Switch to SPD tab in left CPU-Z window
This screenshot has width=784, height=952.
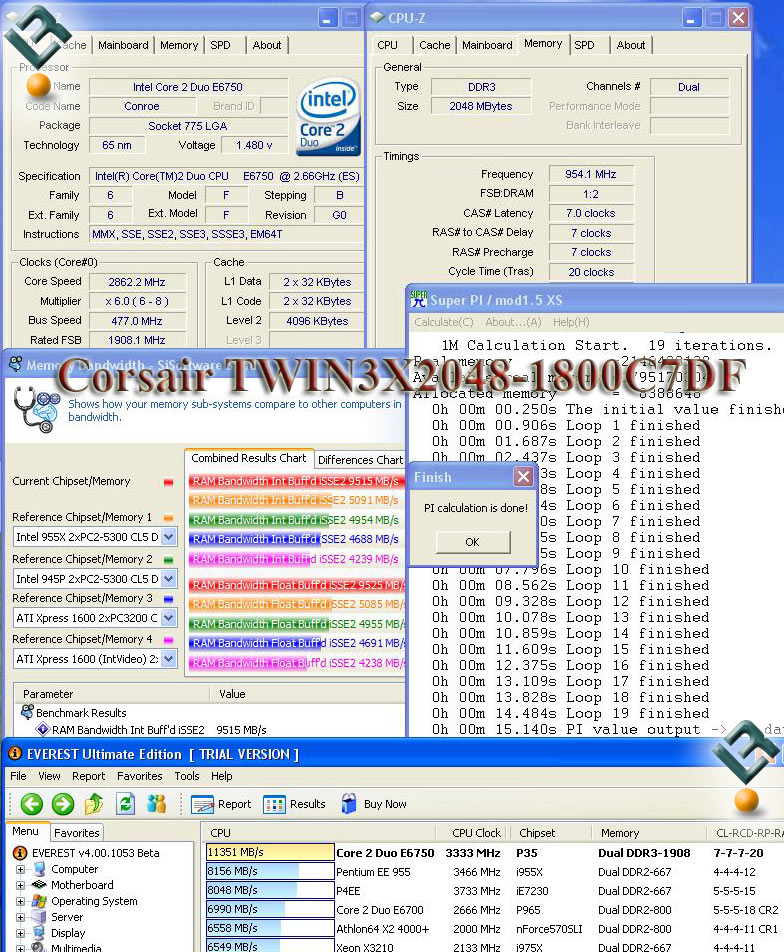point(220,45)
